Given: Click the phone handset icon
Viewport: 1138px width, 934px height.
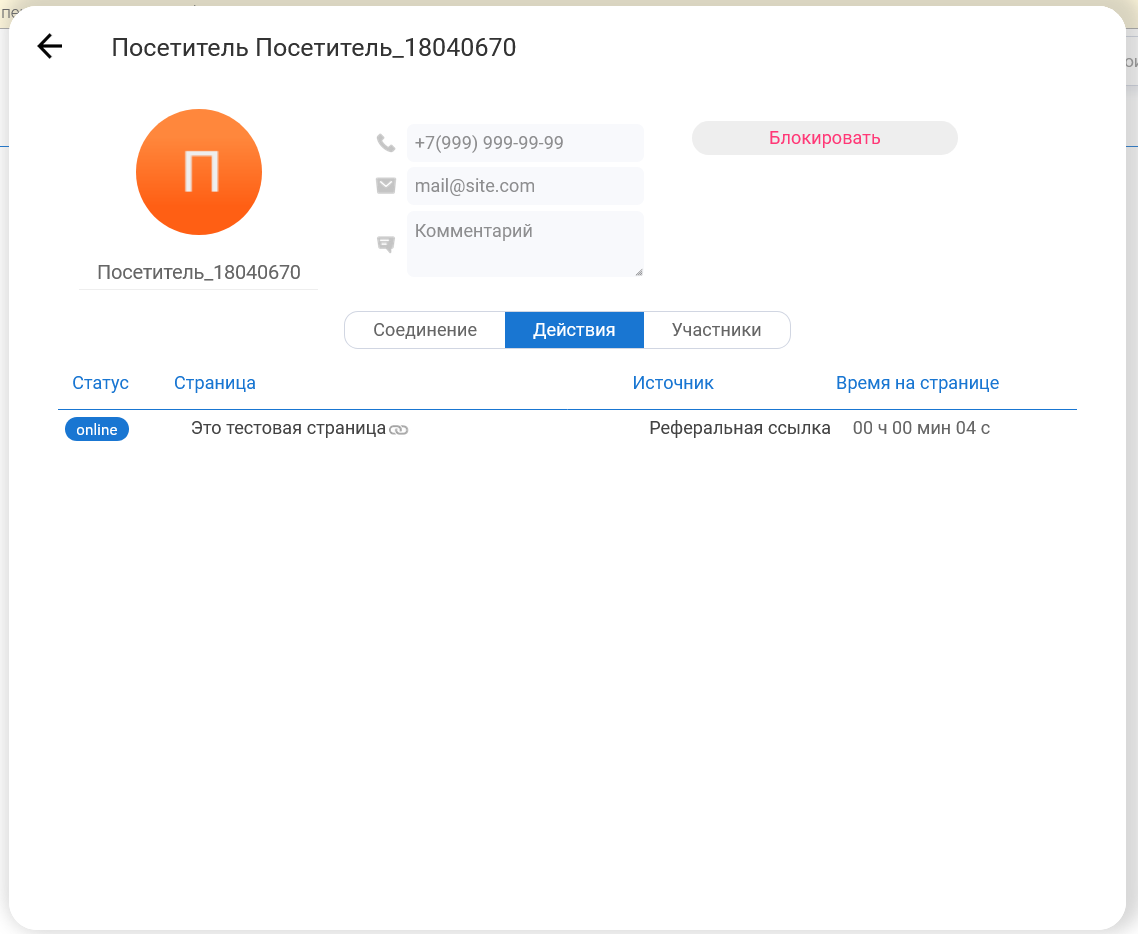Looking at the screenshot, I should click(x=386, y=143).
